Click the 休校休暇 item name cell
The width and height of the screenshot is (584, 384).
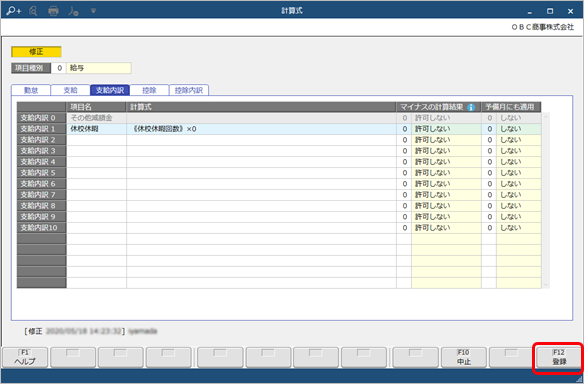96,129
